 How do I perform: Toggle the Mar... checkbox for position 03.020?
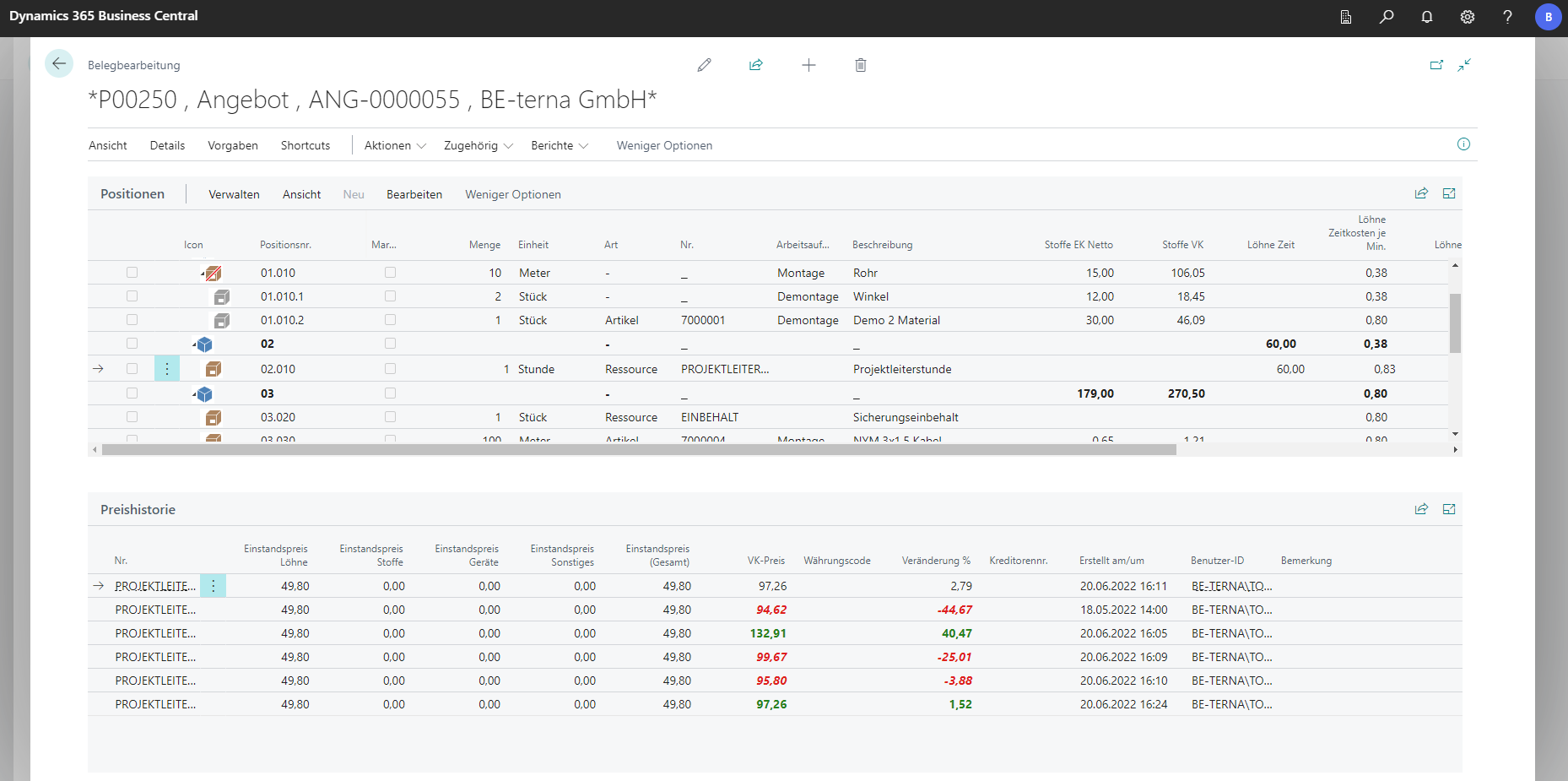390,417
